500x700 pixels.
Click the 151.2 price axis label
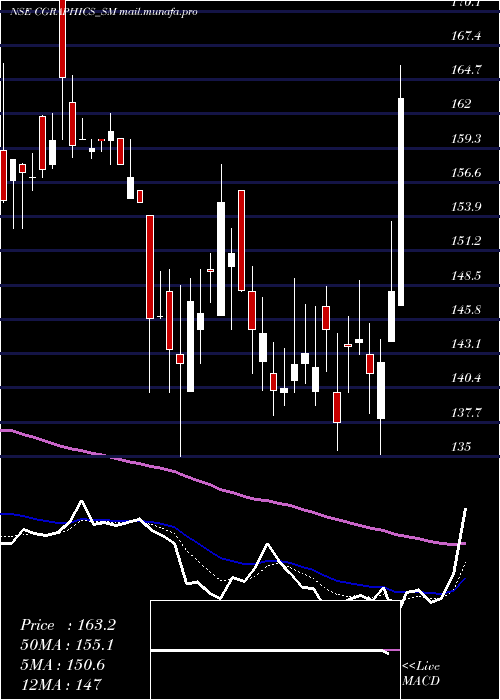[x=467, y=241]
